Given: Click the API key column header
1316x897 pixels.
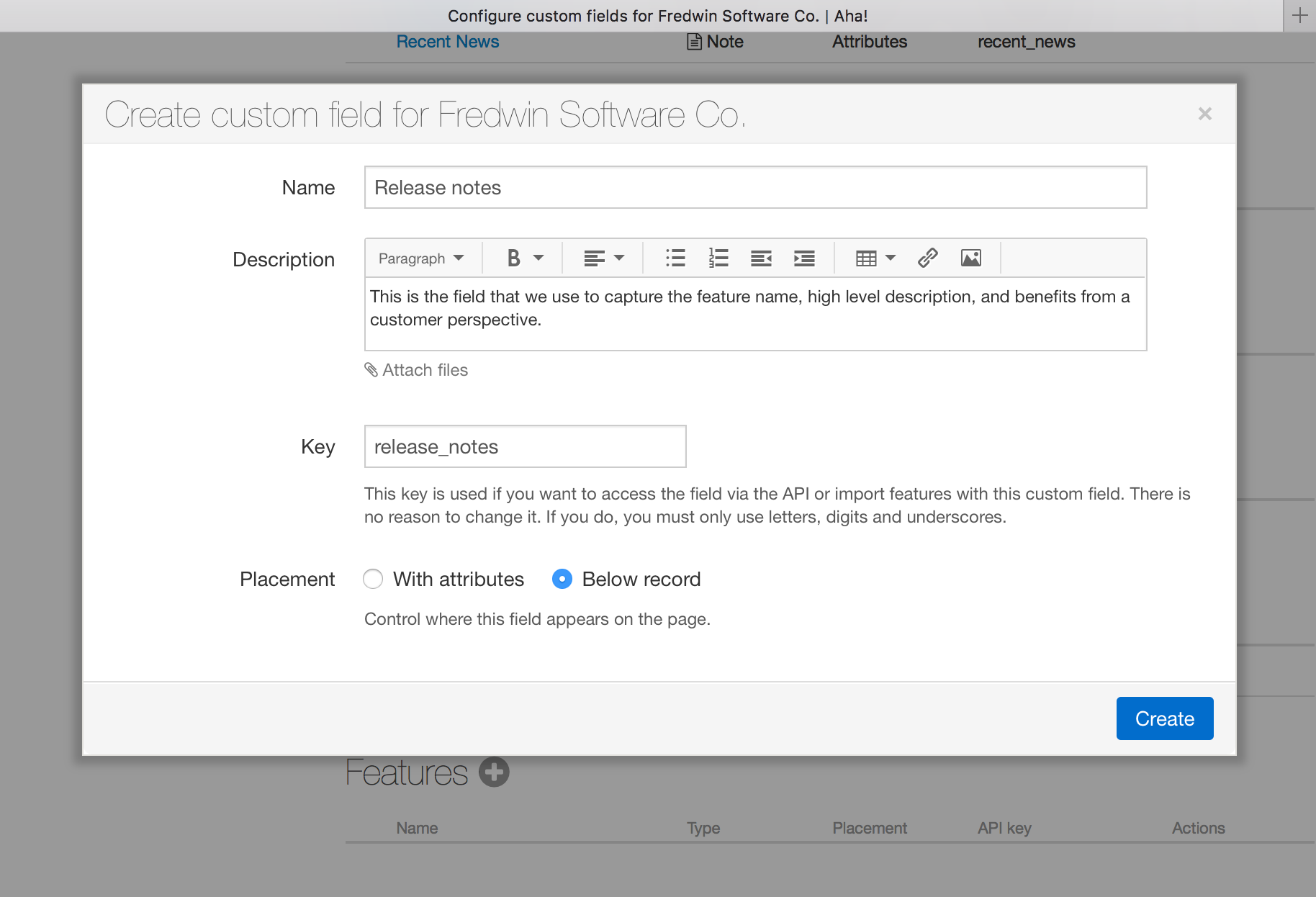Looking at the screenshot, I should coord(1004,828).
